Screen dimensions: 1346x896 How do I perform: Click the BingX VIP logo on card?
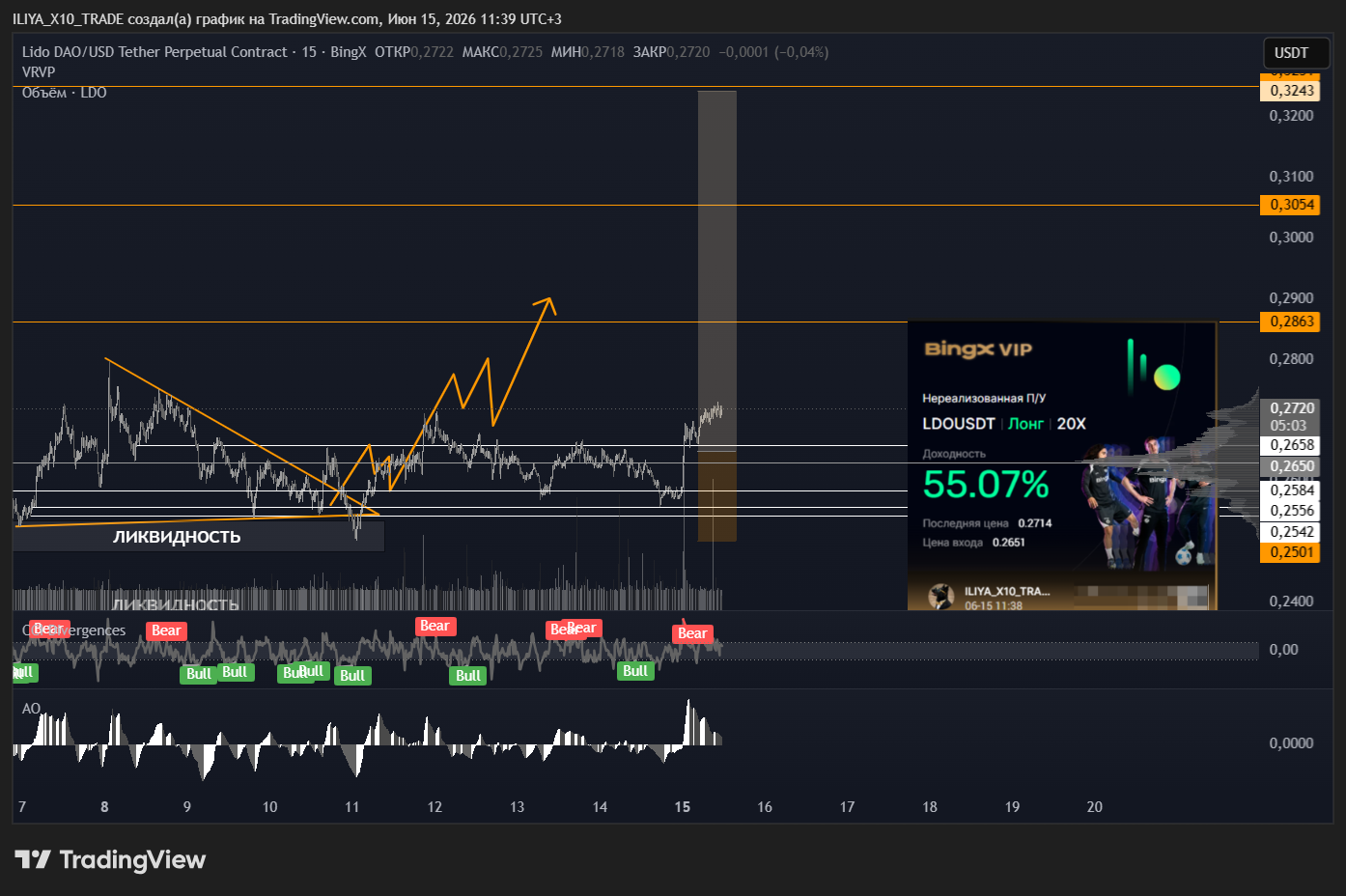point(978,350)
